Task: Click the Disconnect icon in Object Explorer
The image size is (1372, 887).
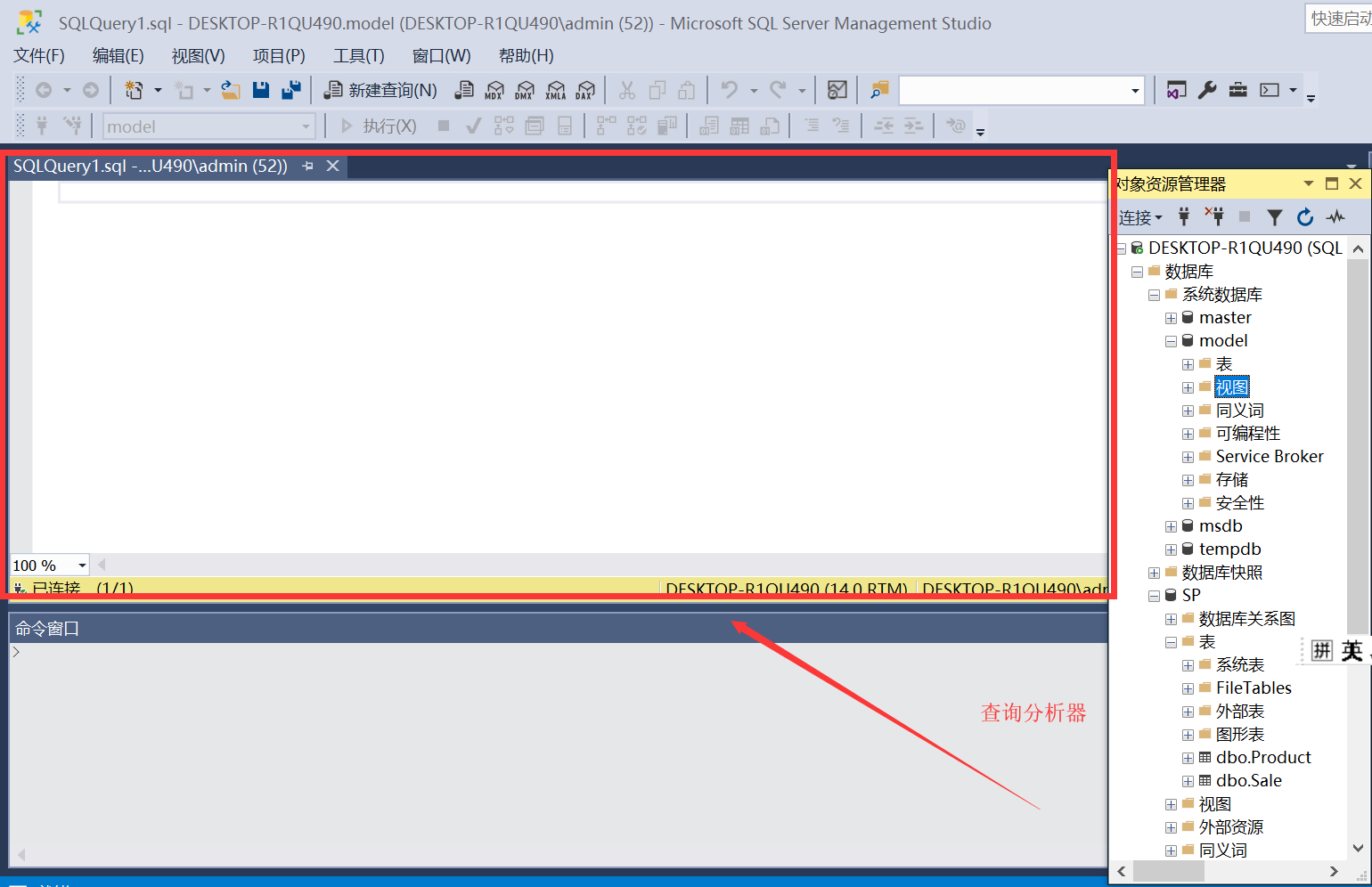Action: click(x=1214, y=216)
